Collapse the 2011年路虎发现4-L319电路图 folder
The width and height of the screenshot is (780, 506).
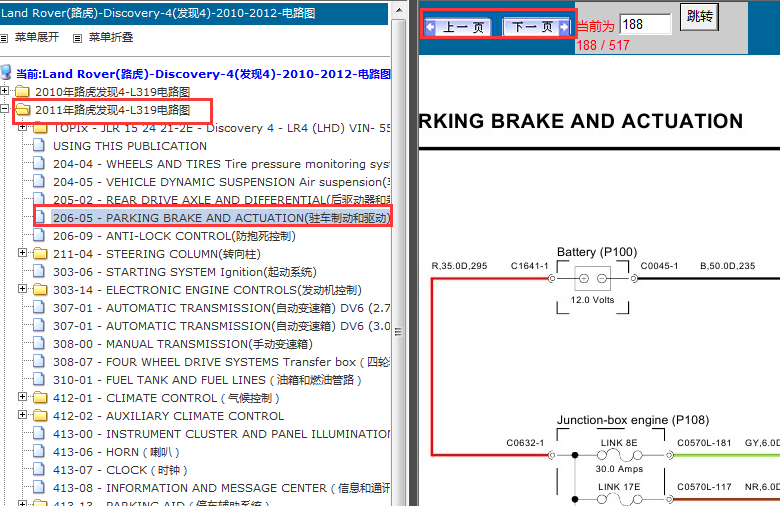[4, 108]
